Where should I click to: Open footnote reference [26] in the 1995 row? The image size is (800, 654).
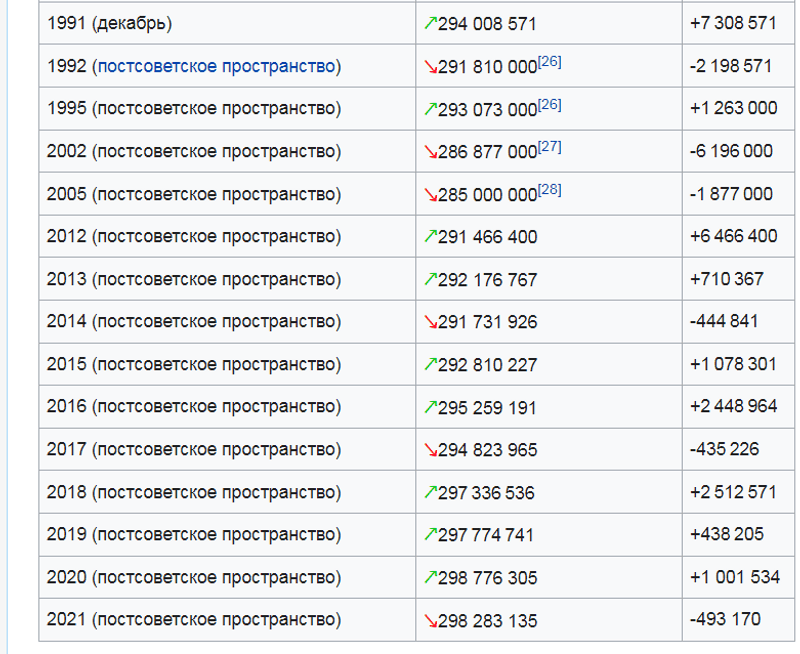(549, 104)
